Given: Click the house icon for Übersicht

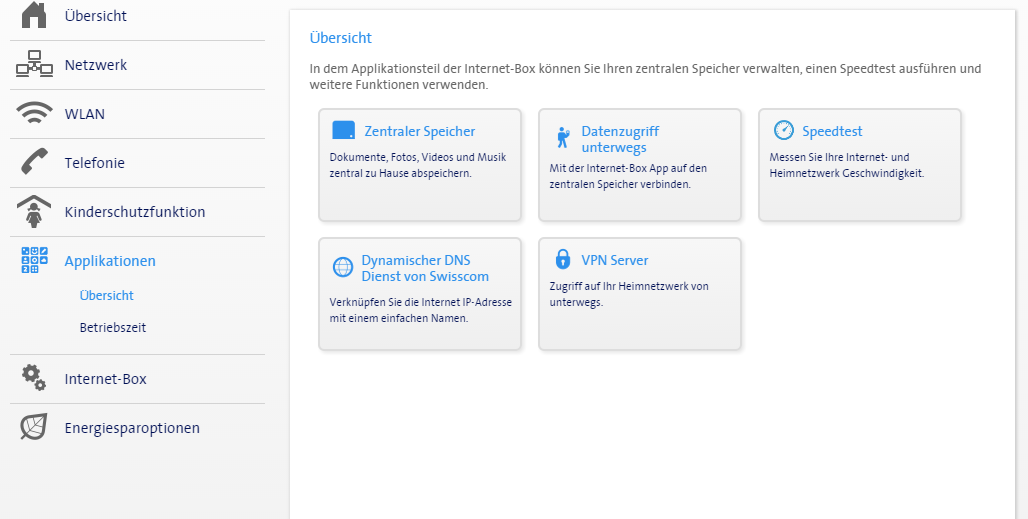Looking at the screenshot, I should (34, 15).
